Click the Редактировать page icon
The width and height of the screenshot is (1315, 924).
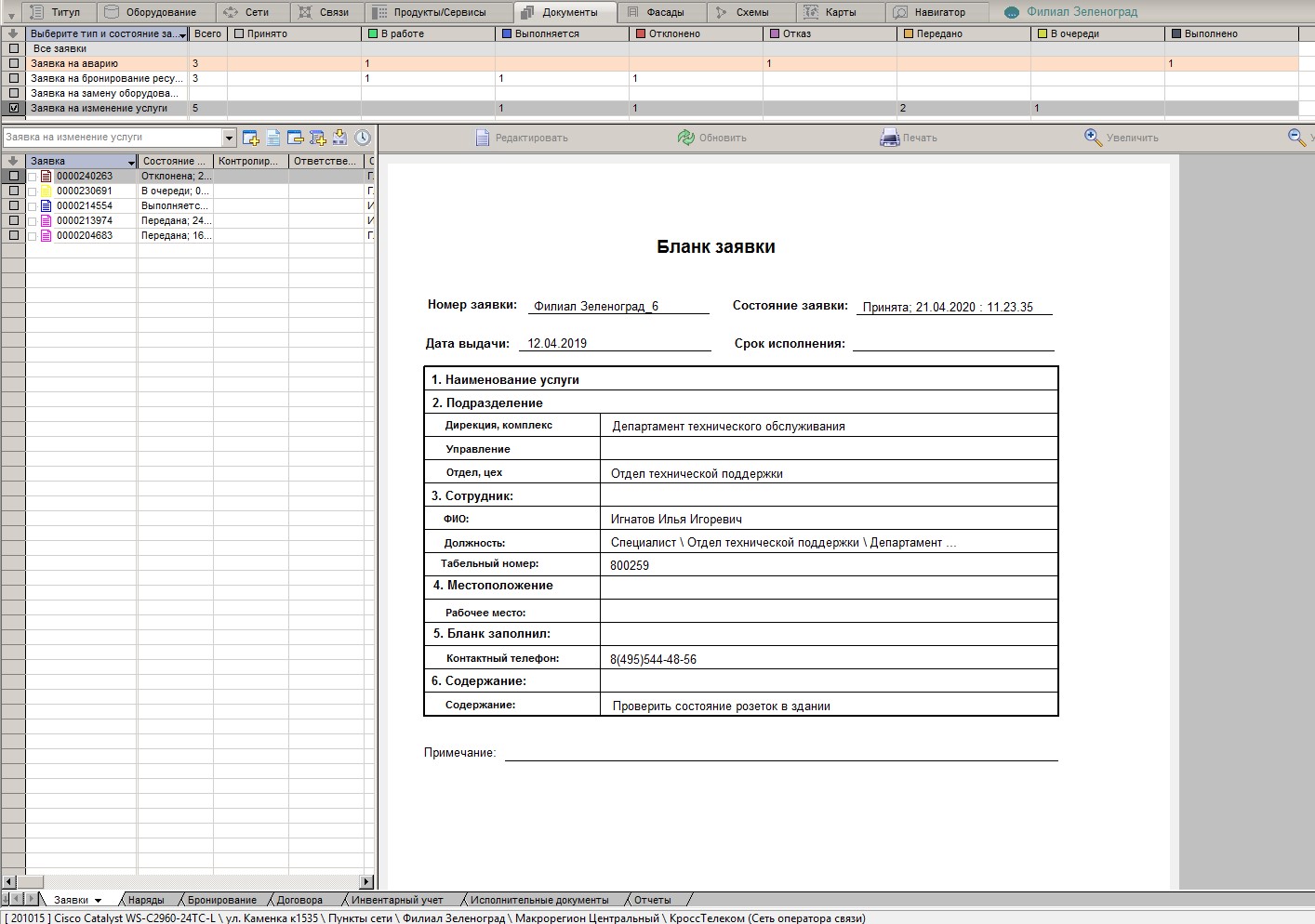click(483, 138)
